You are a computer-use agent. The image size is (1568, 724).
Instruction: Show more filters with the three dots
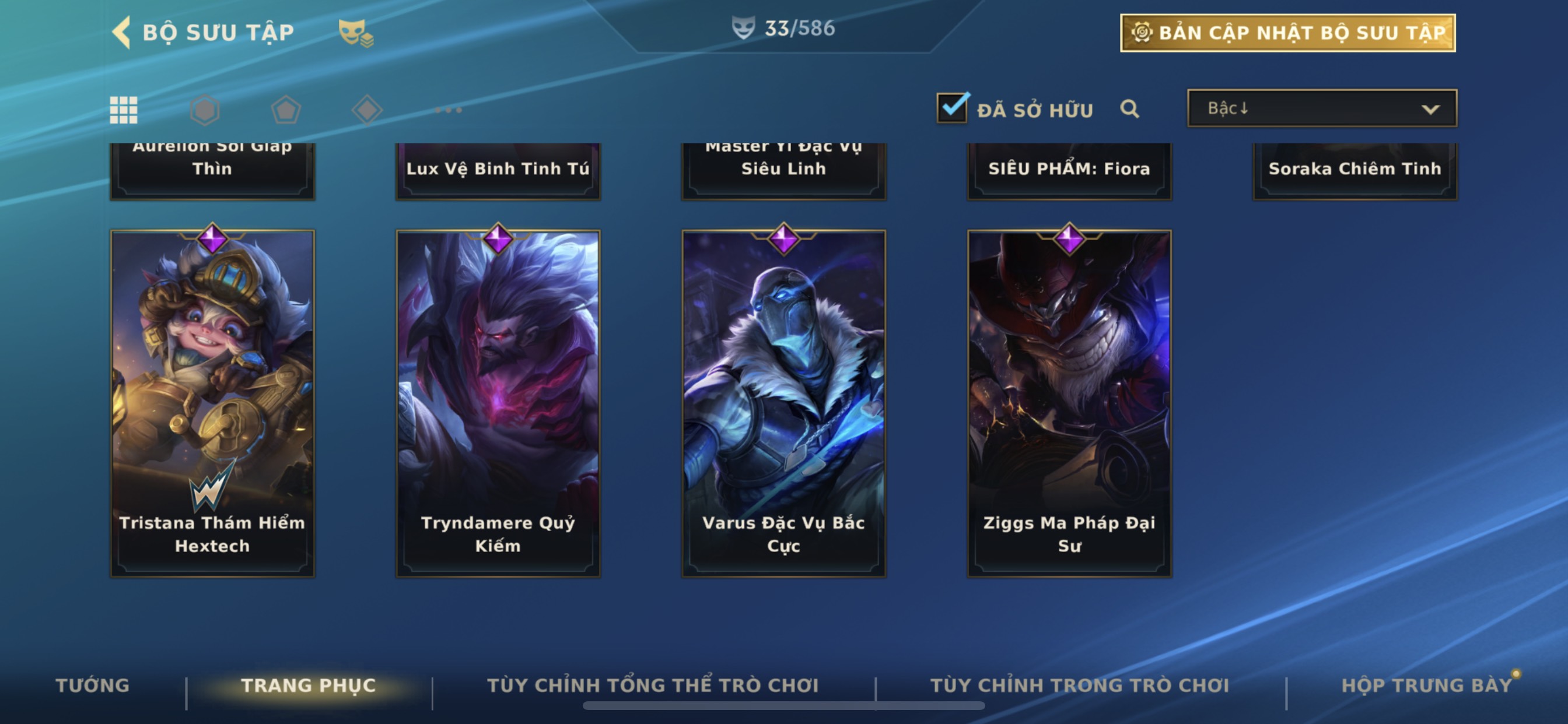click(449, 110)
